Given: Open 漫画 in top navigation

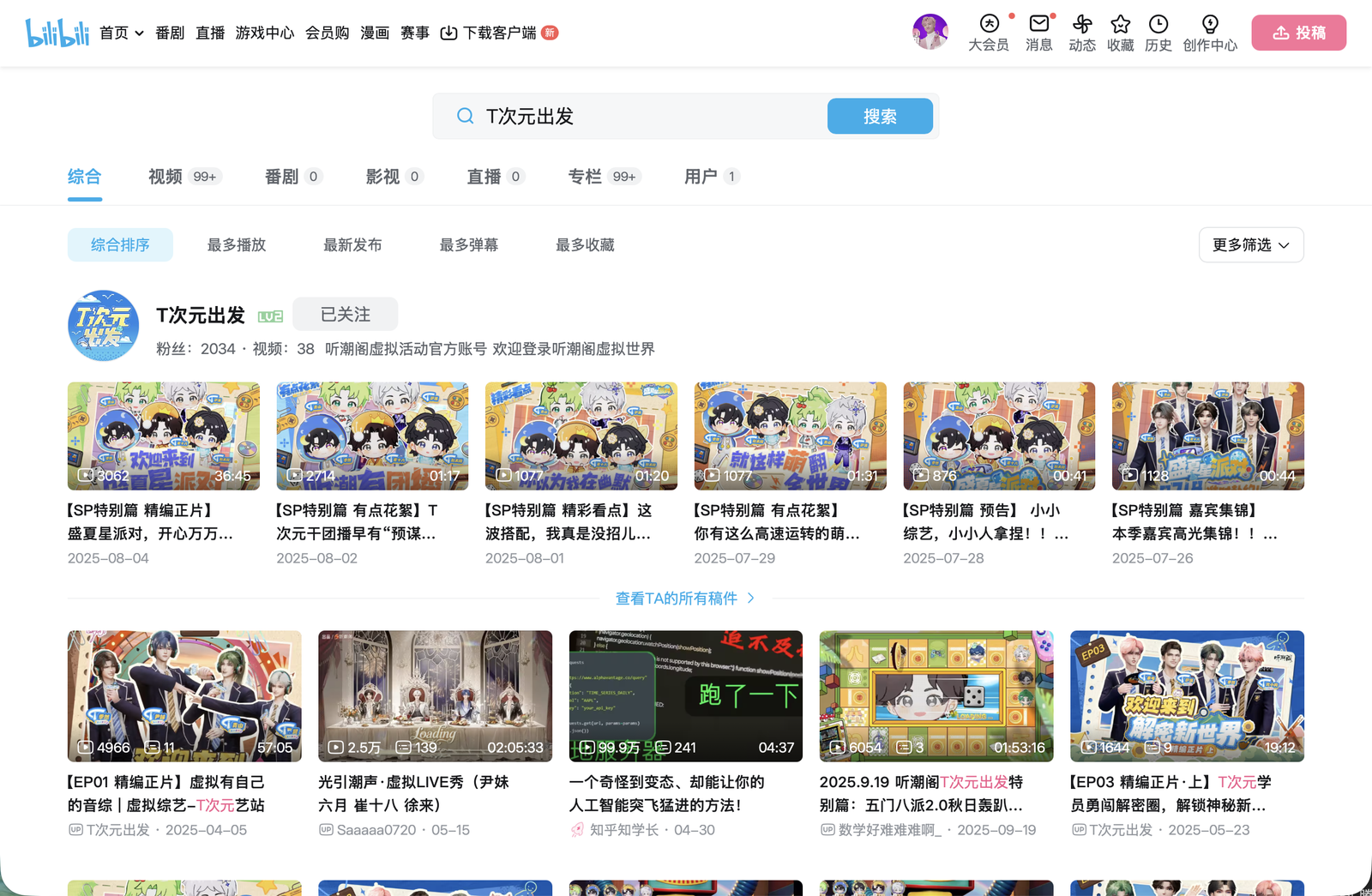Looking at the screenshot, I should point(375,33).
